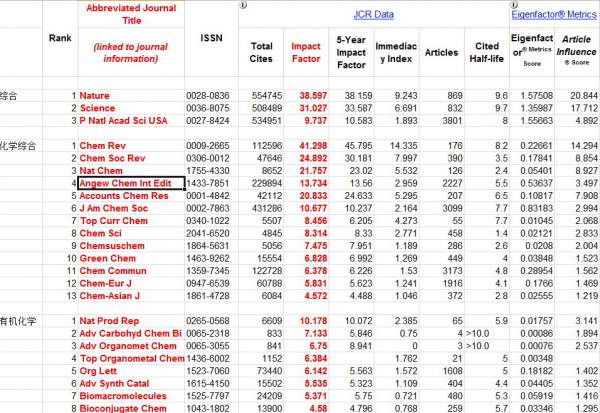Select the Rank column header
The image size is (600, 413).
pyautogui.click(x=60, y=38)
